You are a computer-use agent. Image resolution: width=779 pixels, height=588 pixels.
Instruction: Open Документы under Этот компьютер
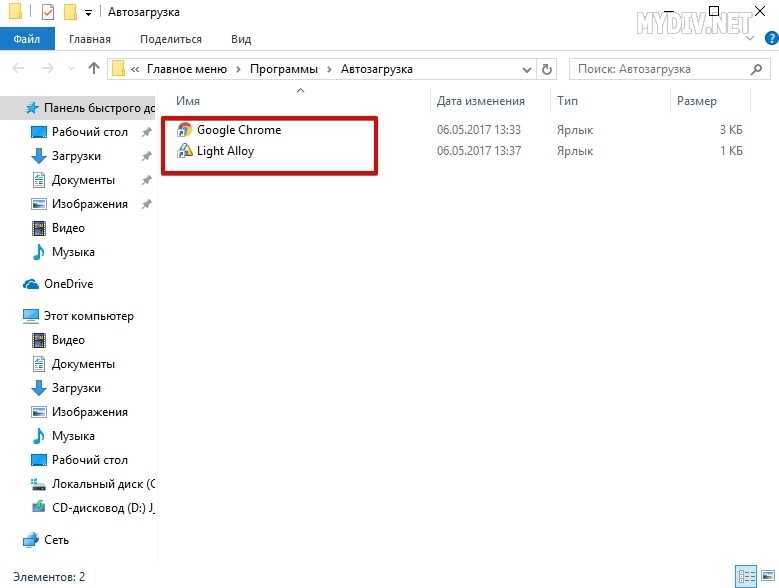click(83, 364)
